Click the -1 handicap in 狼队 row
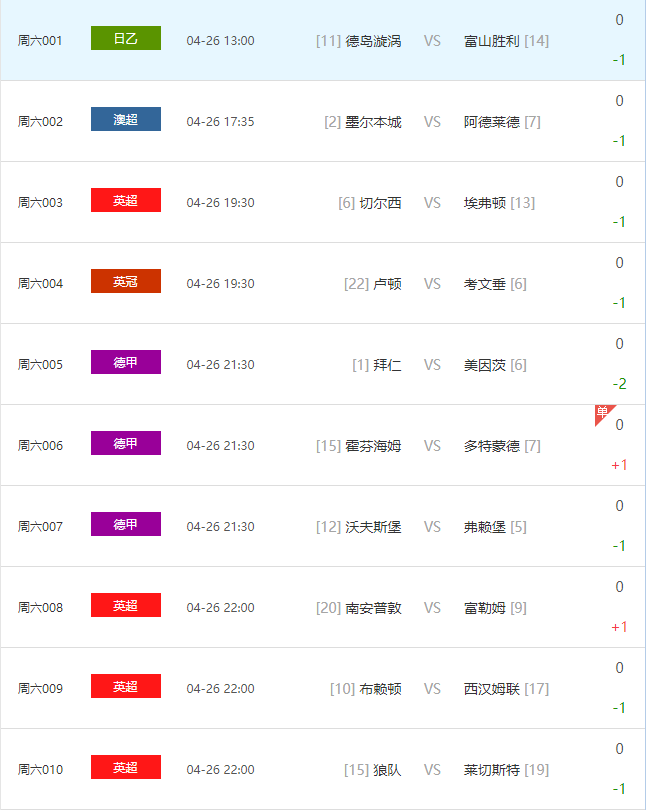 coord(619,789)
